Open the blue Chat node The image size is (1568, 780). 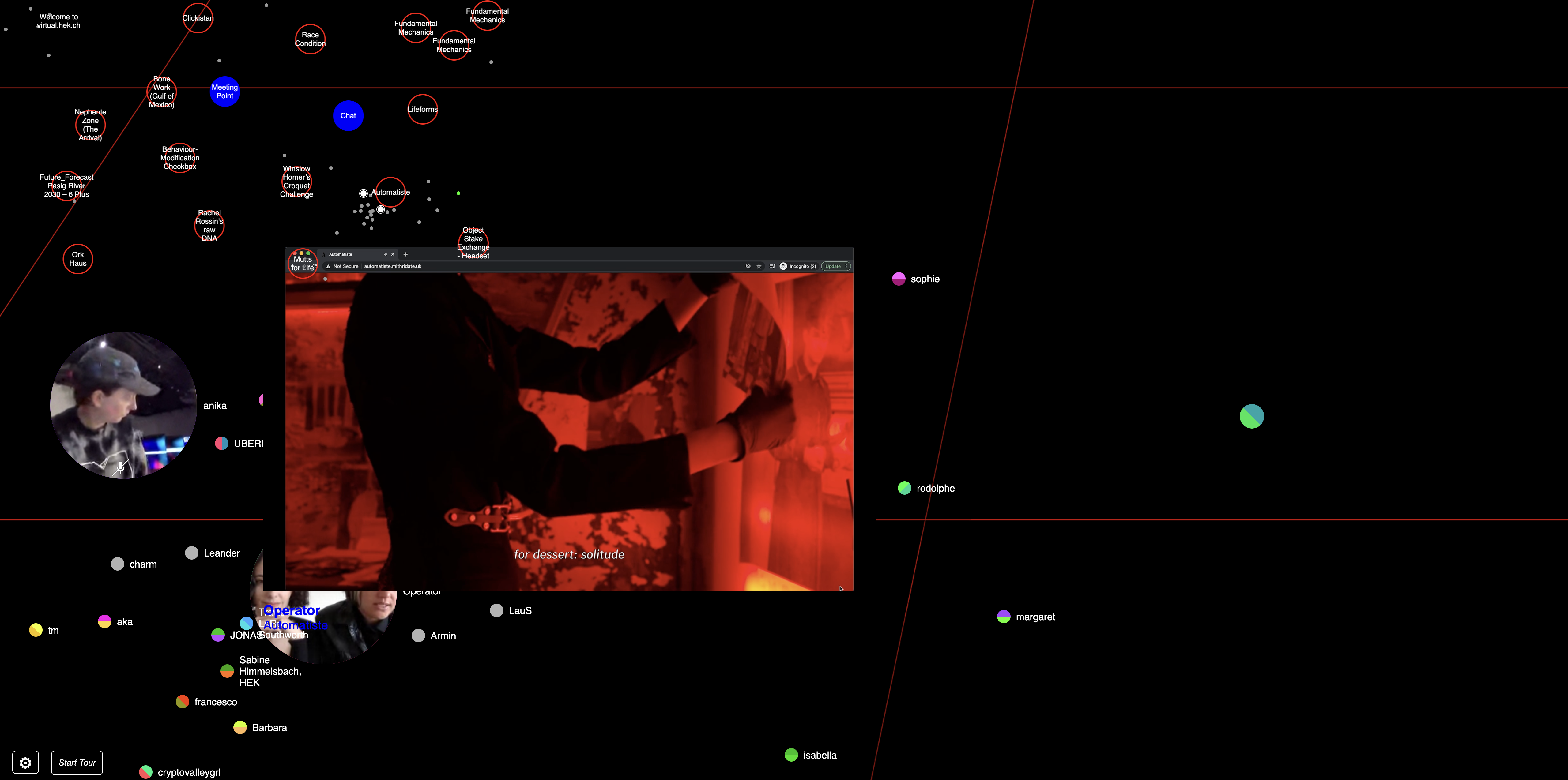pyautogui.click(x=348, y=116)
